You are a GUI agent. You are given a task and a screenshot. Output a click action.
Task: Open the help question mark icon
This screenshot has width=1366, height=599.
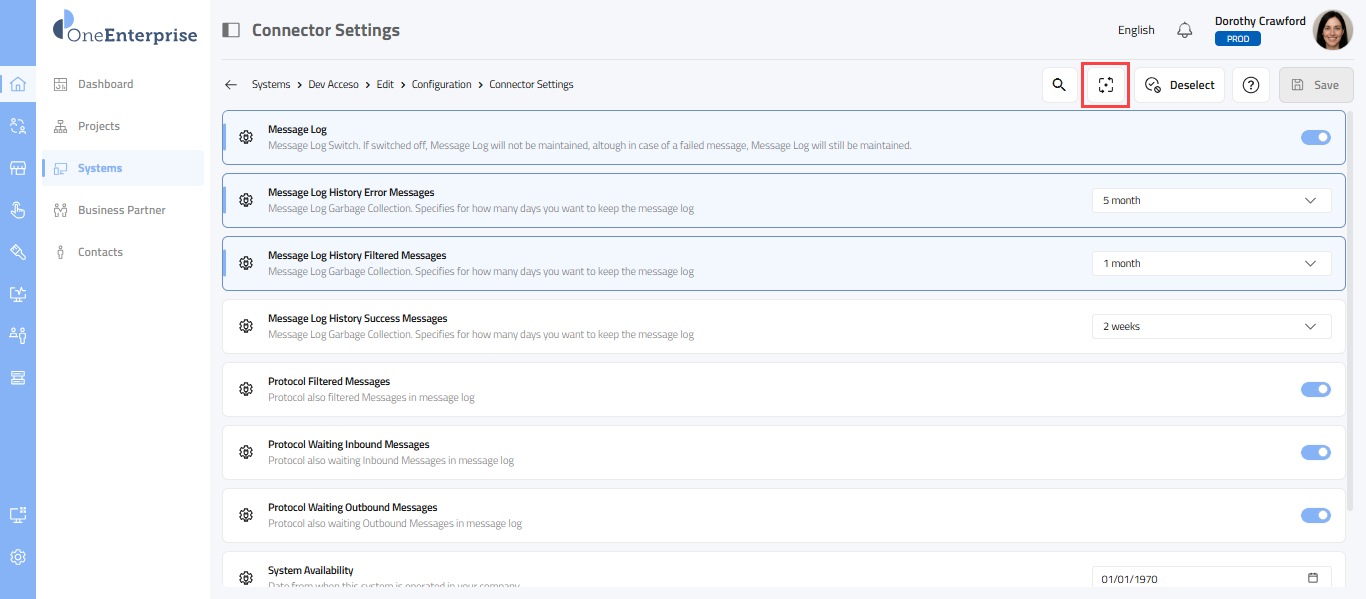(x=1250, y=85)
